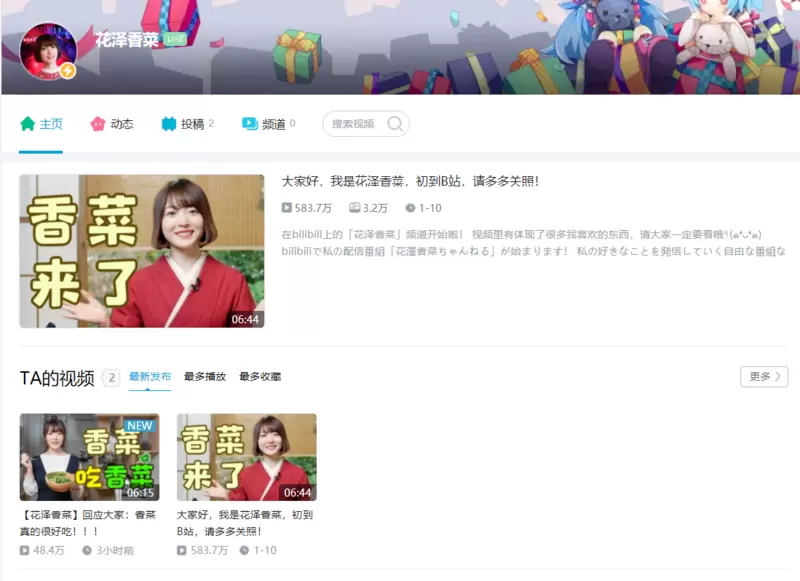Sort videos by 最多收藏
This screenshot has width=800, height=581.
(x=260, y=376)
